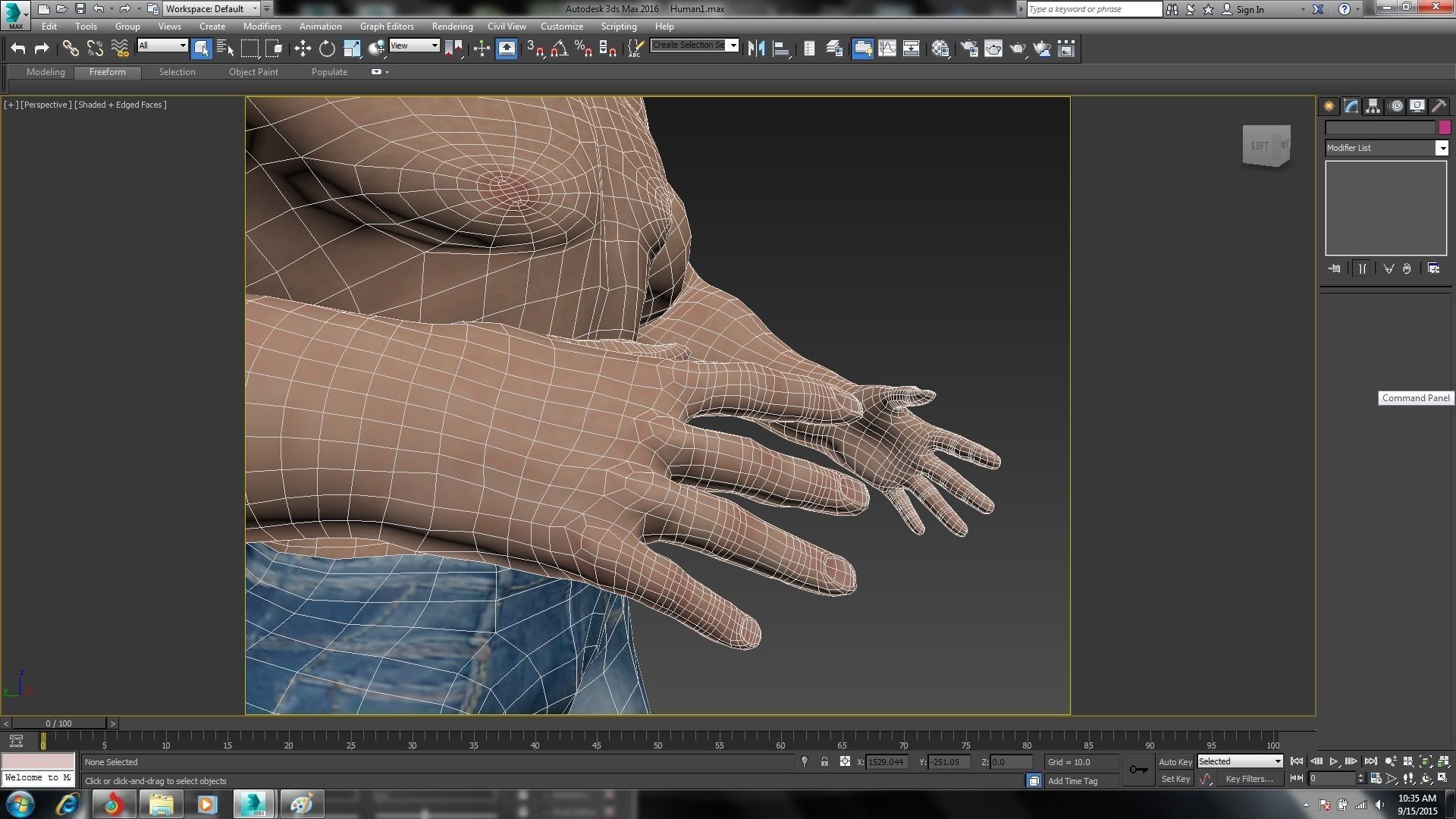Screen dimensions: 1456x819
Task: Toggle Pin Stack in modifier panel
Action: pos(1334,268)
